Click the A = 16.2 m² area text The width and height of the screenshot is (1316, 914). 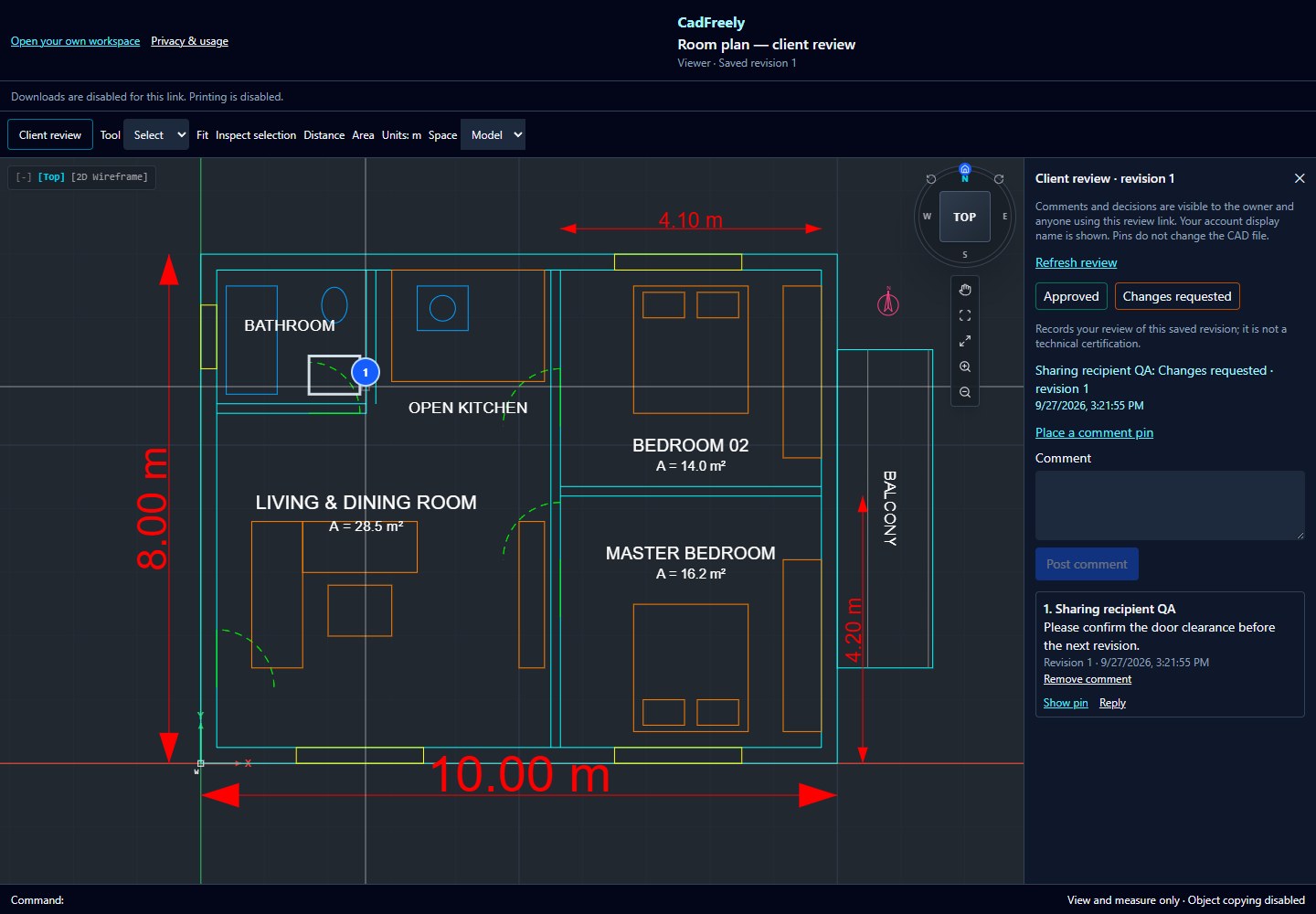point(691,574)
